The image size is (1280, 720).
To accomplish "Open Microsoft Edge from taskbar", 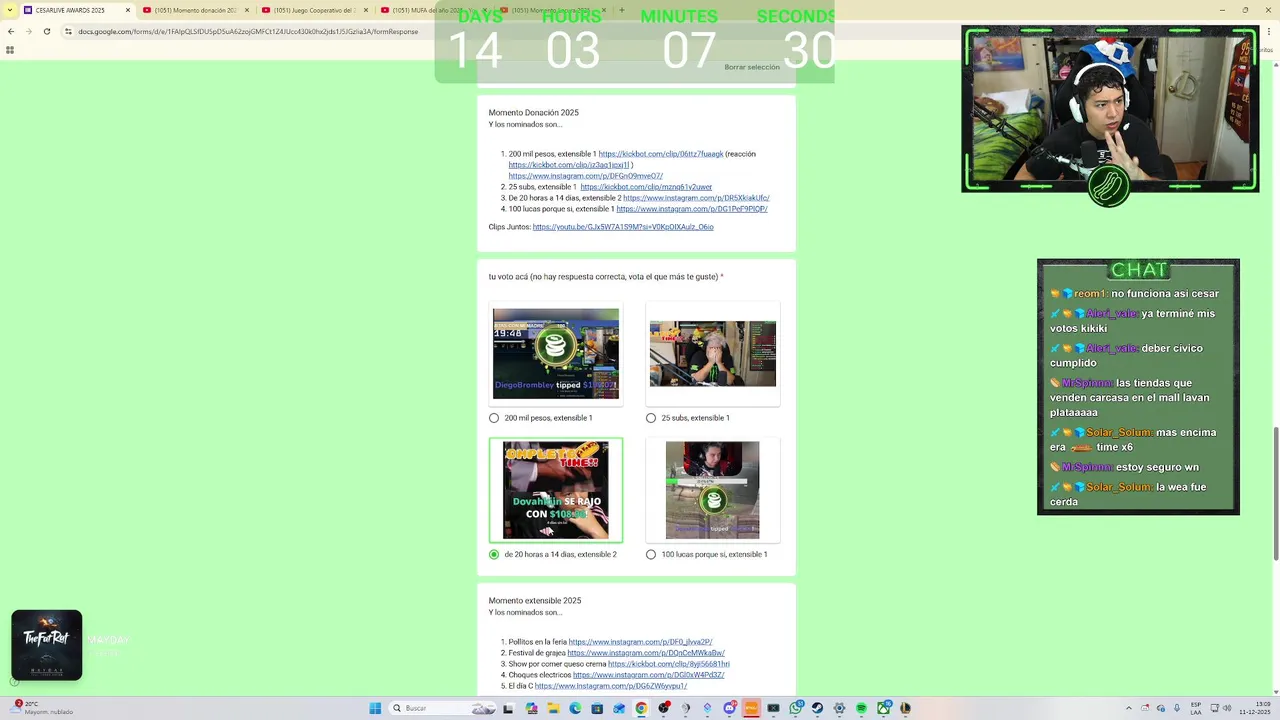I will (575, 708).
